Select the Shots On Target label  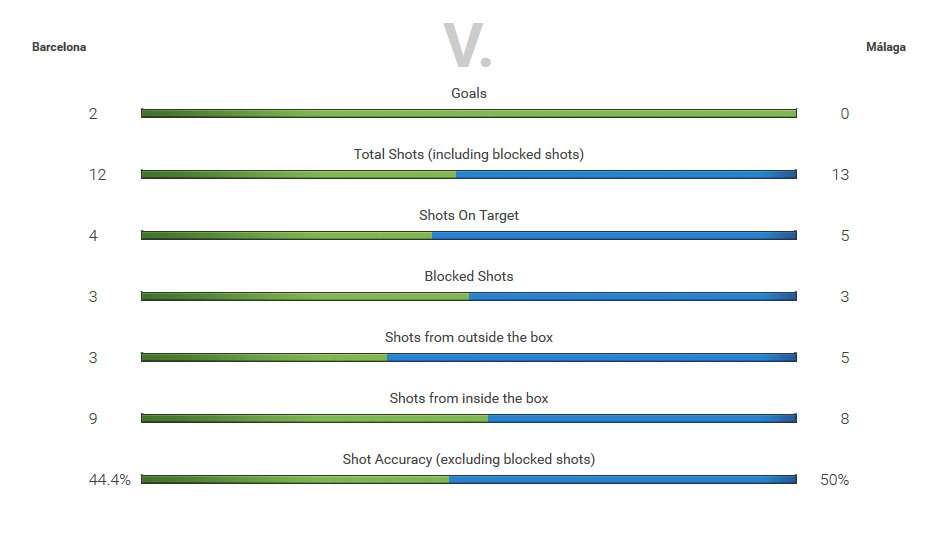469,215
